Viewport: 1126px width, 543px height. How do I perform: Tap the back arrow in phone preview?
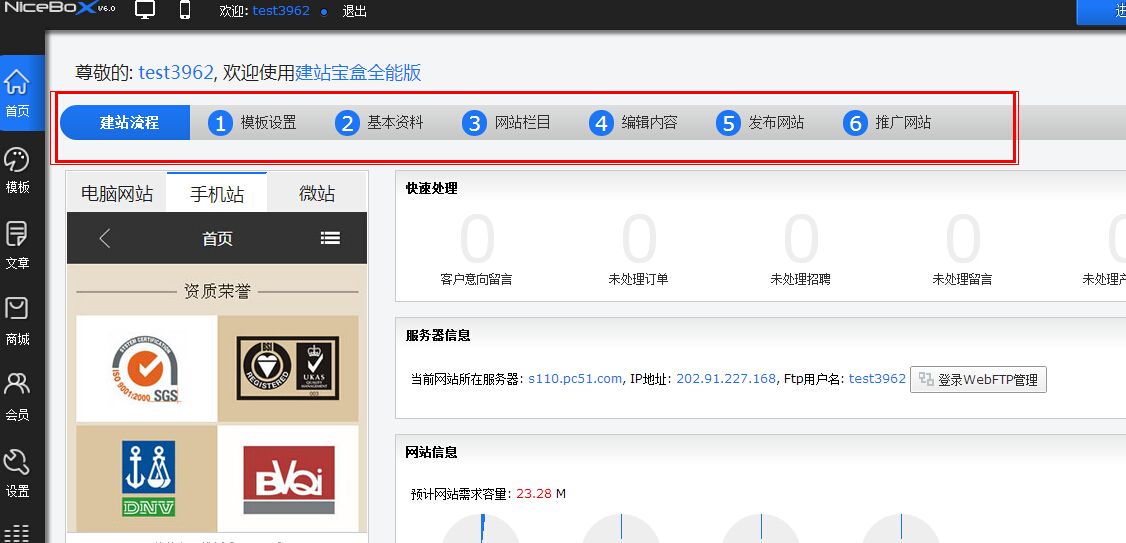tap(105, 238)
